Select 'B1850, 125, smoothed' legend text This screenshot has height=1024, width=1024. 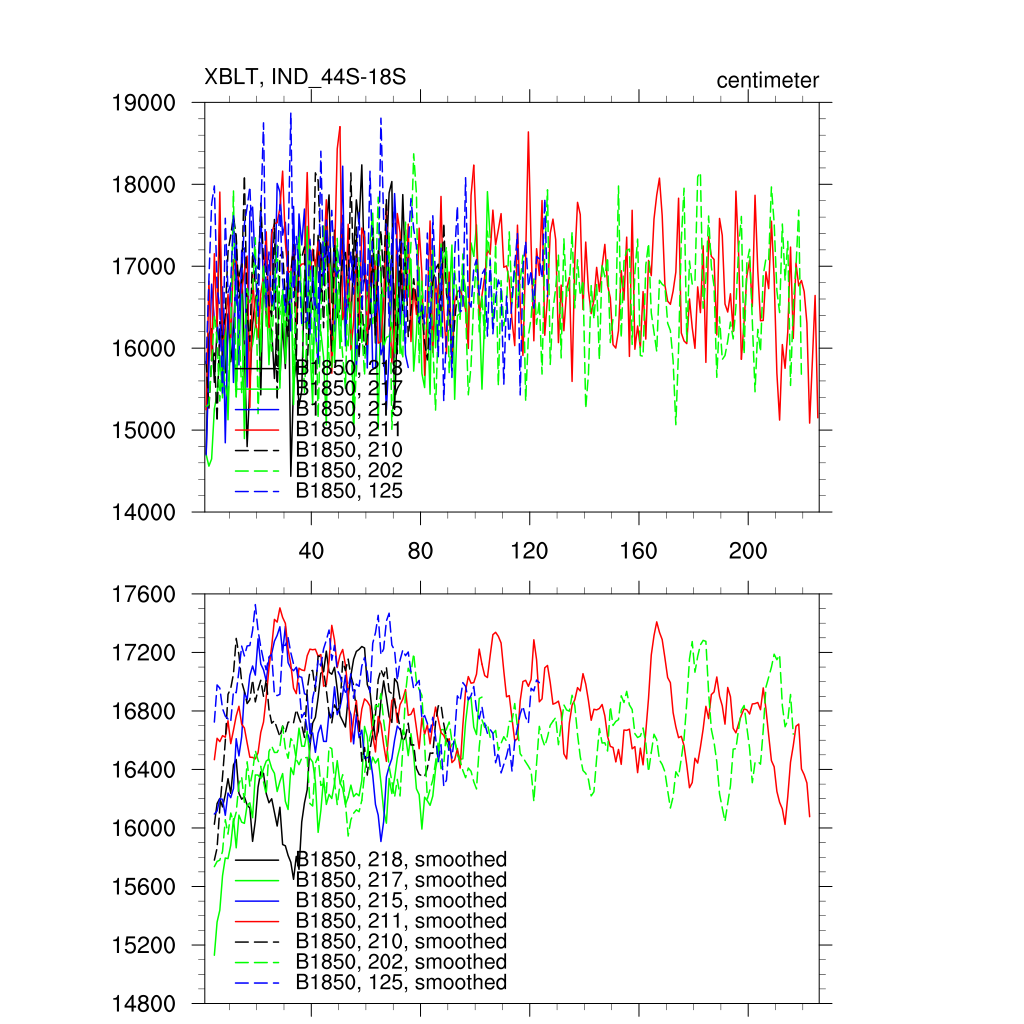coord(401,983)
